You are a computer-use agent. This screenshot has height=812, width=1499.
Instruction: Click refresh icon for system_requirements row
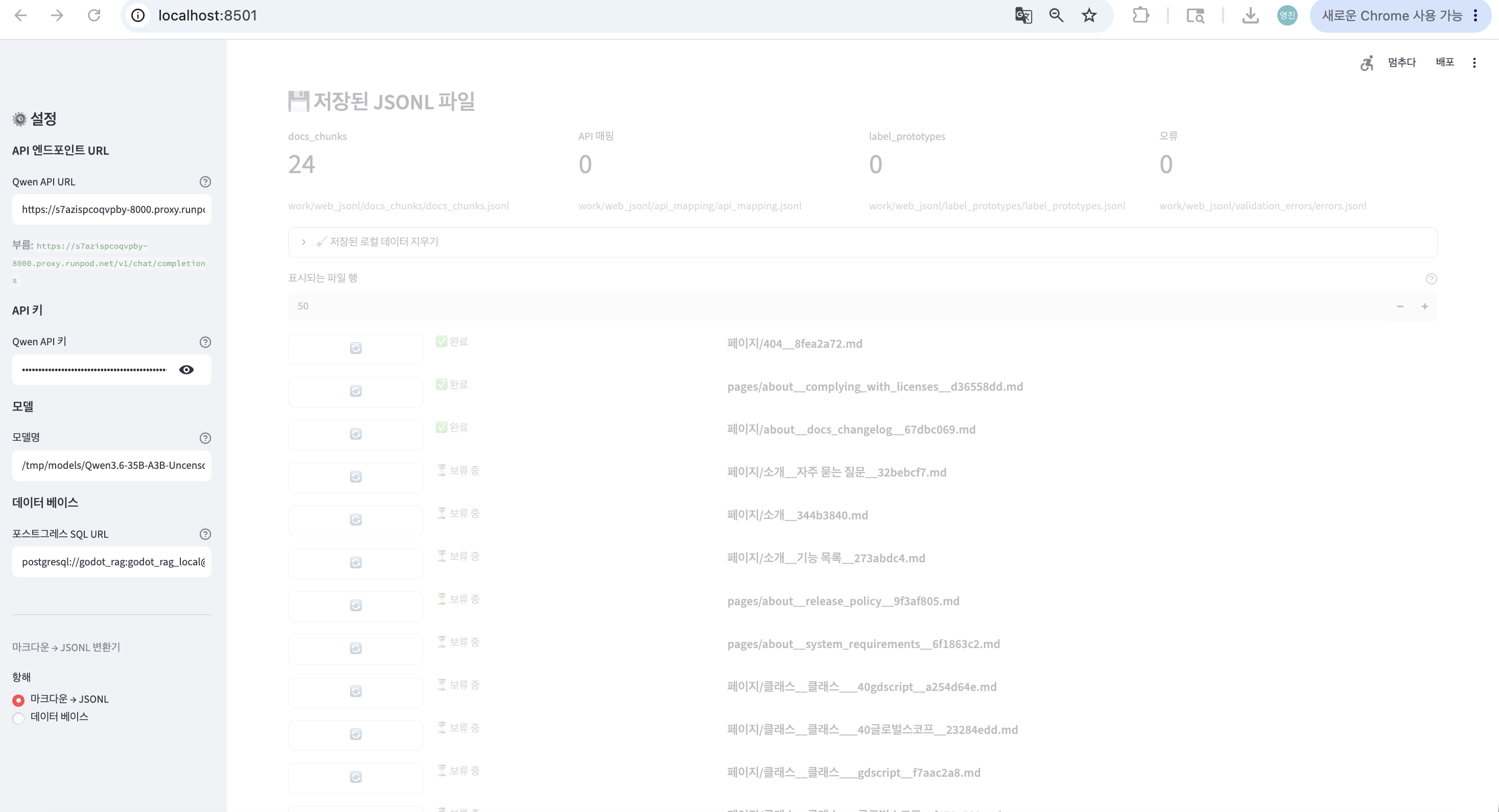(x=356, y=649)
